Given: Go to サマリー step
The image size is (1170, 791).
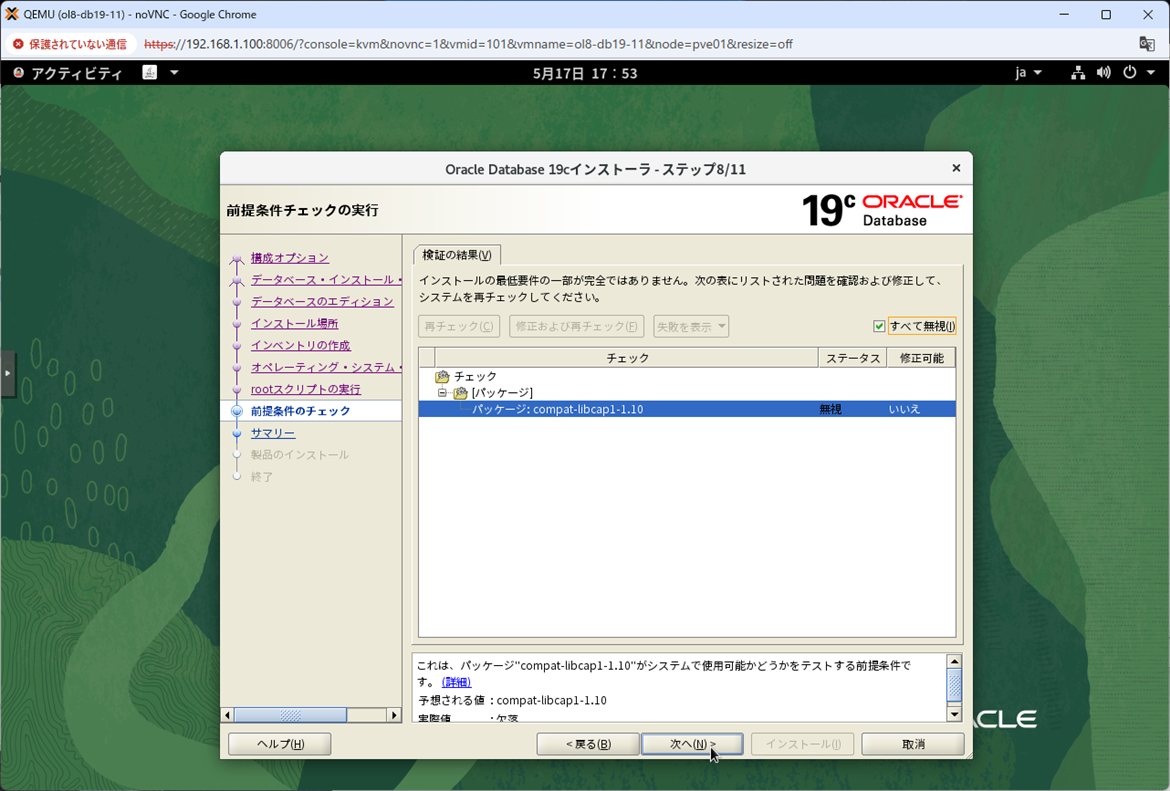Looking at the screenshot, I should click(273, 433).
